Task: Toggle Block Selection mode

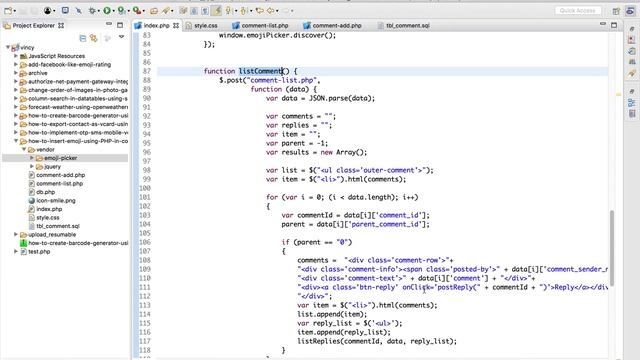Action: (x=194, y=11)
